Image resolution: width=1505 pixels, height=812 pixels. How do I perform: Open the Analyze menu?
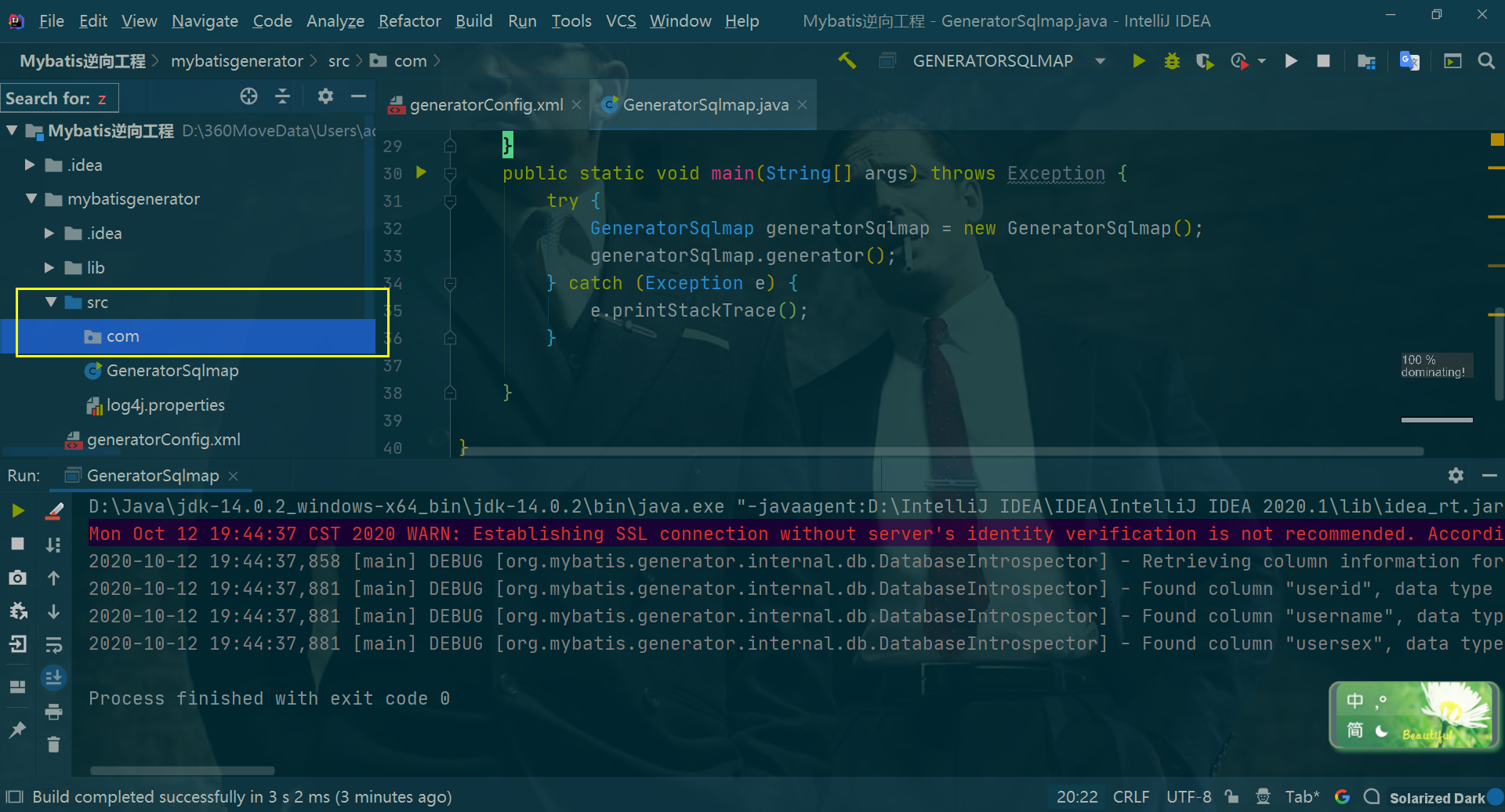335,21
